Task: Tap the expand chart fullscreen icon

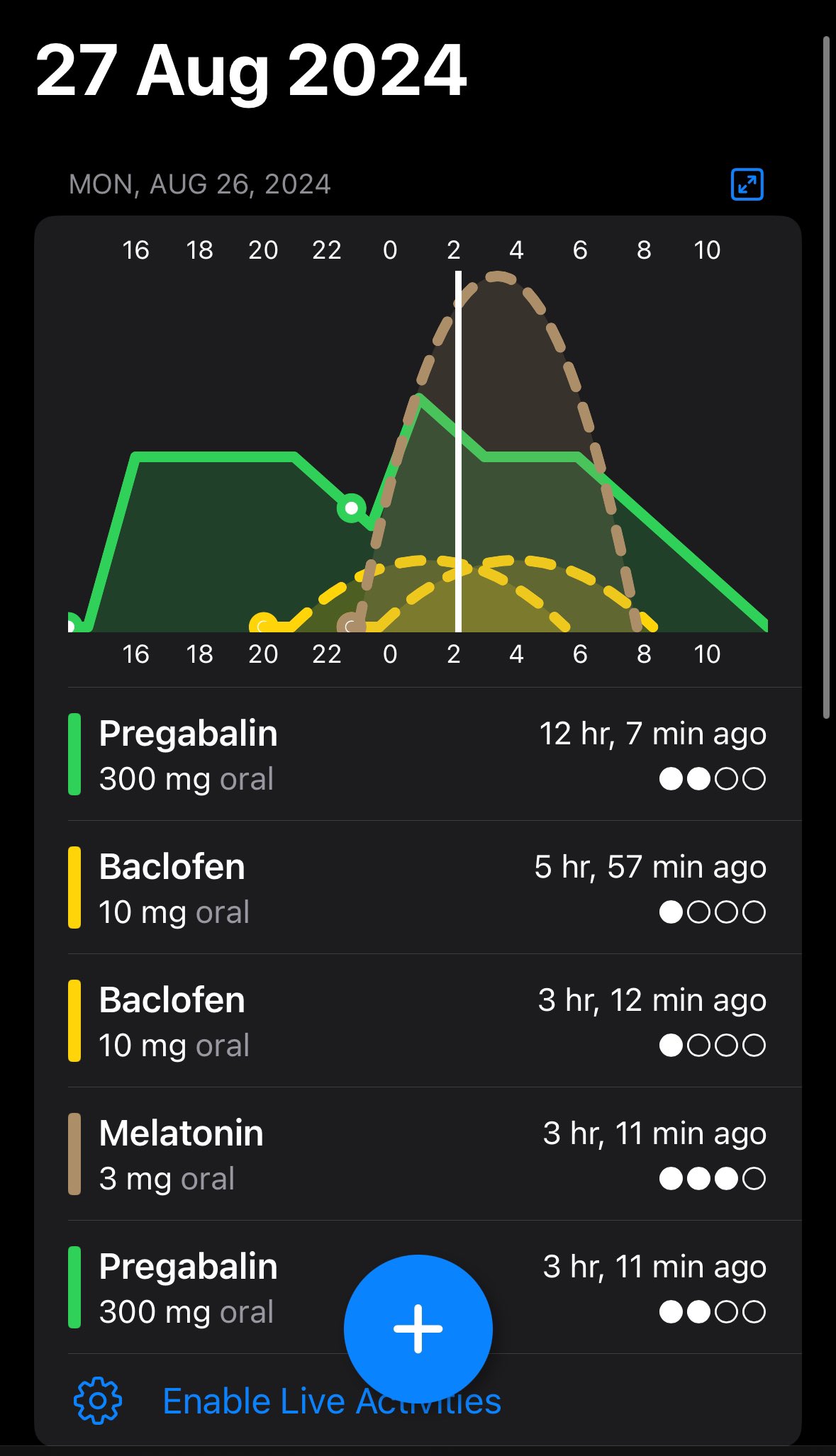Action: click(x=747, y=184)
